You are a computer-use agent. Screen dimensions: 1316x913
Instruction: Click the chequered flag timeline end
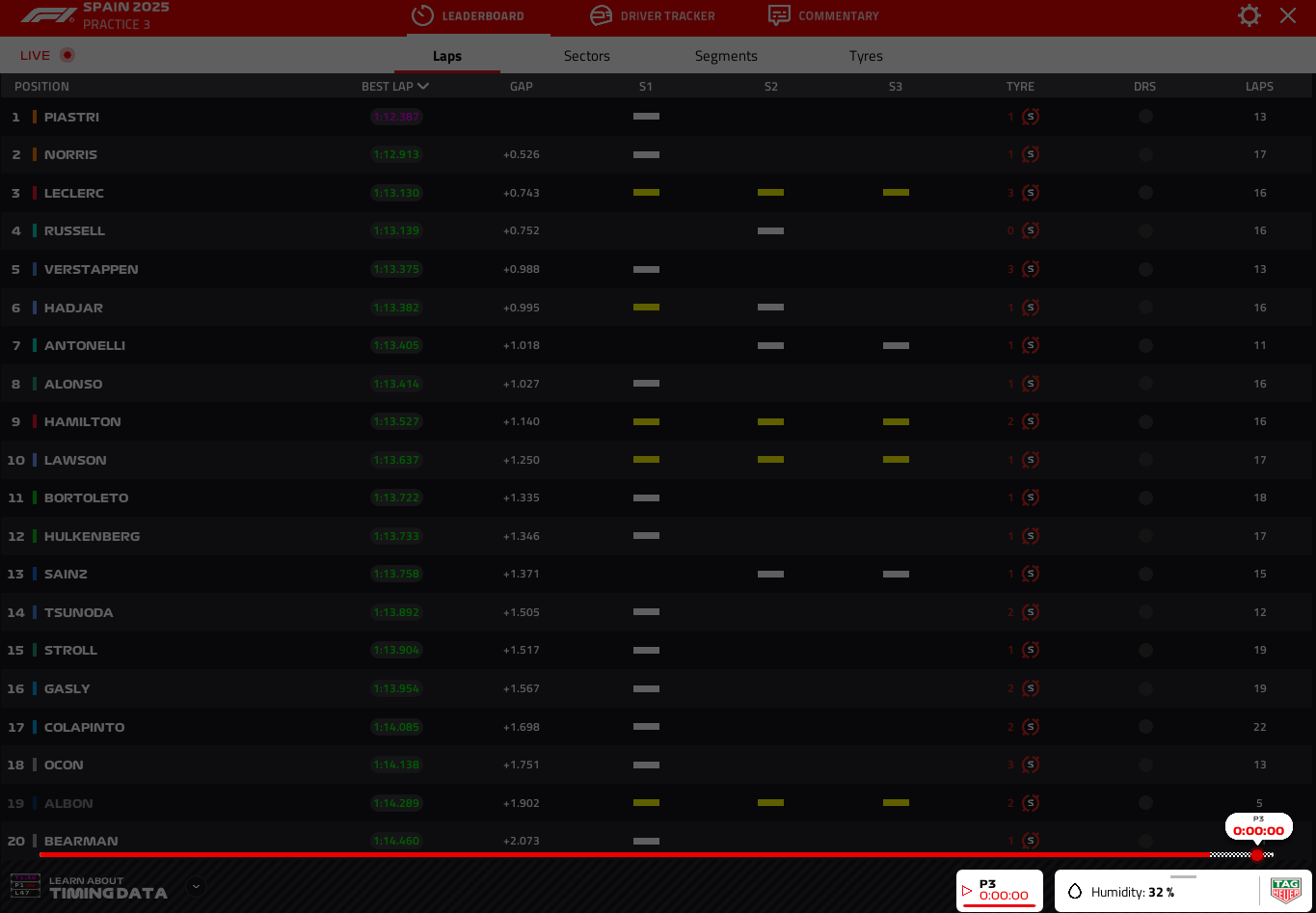[1242, 854]
